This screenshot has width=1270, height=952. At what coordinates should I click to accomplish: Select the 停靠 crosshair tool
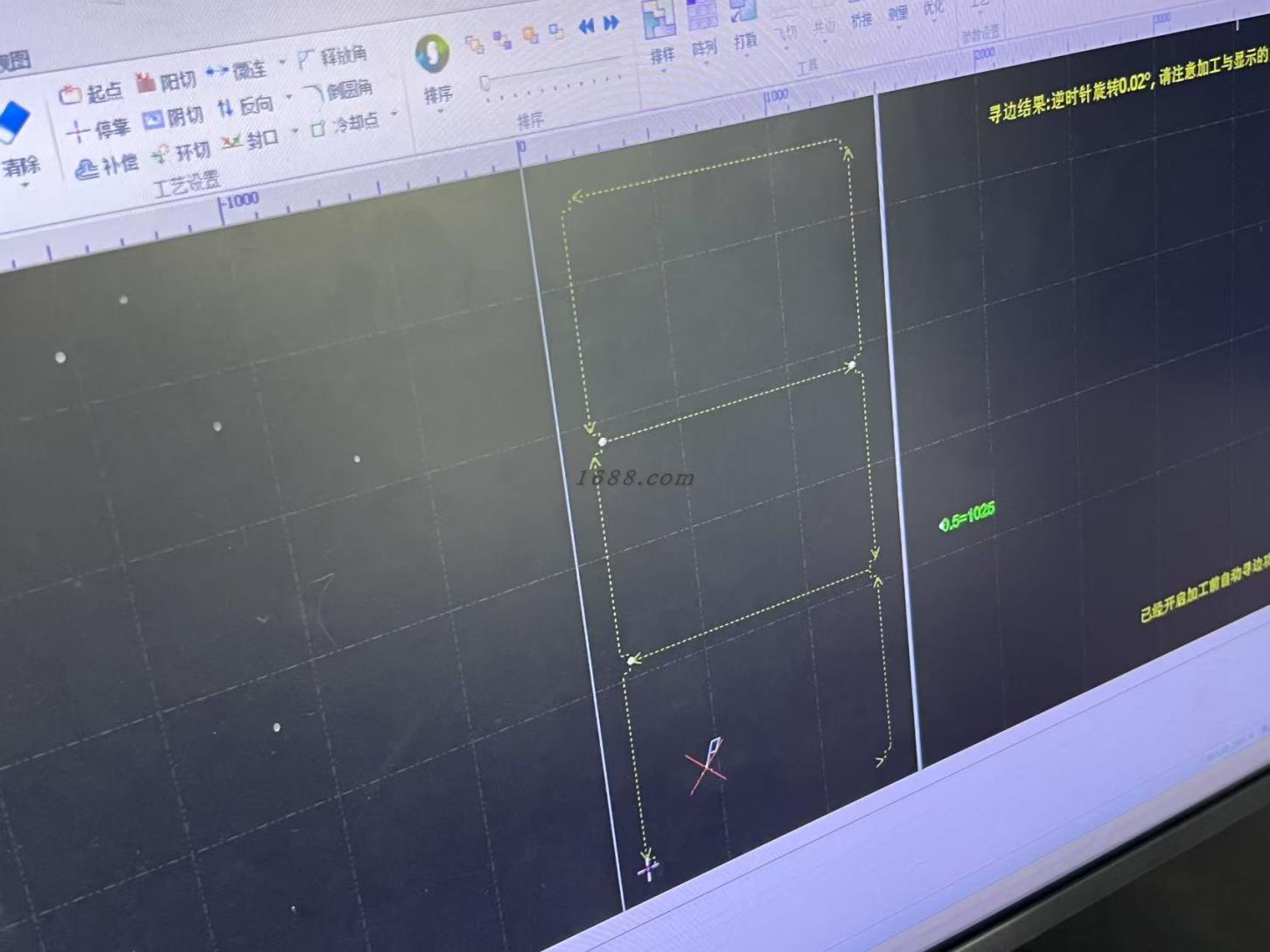tap(98, 130)
